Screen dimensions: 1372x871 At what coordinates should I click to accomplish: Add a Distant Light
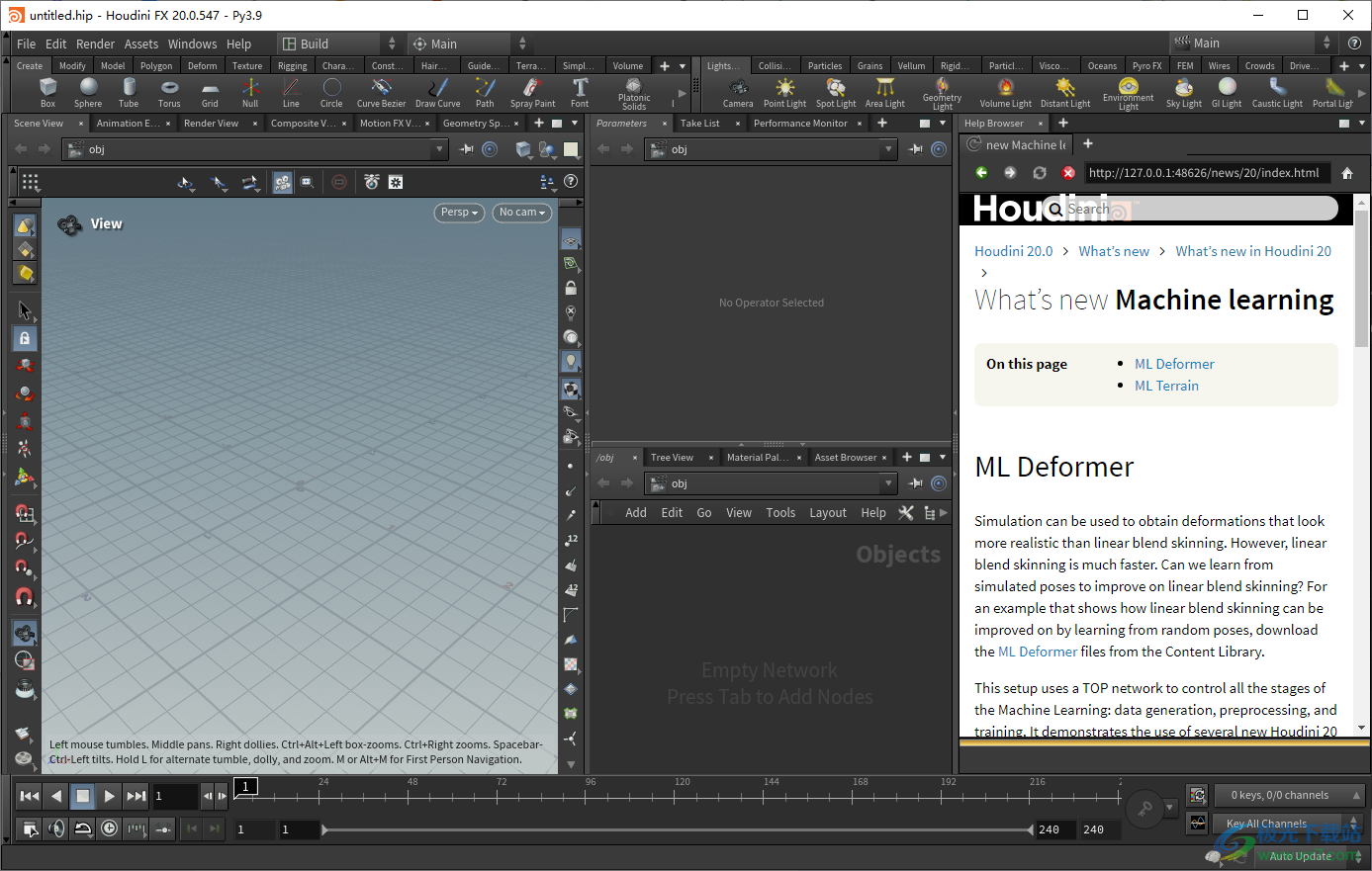pyautogui.click(x=1065, y=93)
